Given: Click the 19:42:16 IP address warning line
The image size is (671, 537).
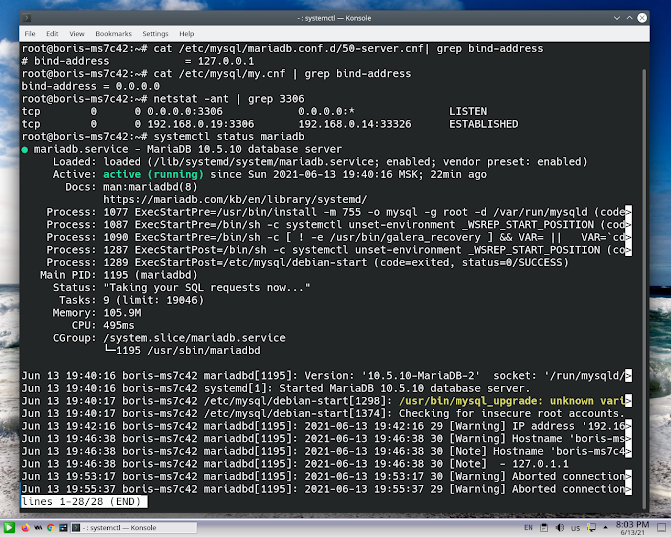Looking at the screenshot, I should coord(327,426).
